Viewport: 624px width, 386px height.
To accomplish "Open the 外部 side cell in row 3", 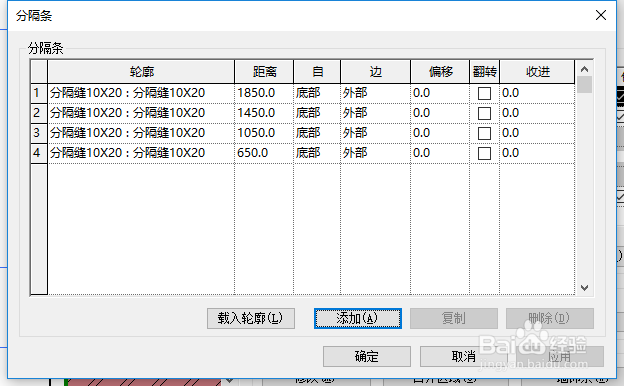I will tap(375, 133).
